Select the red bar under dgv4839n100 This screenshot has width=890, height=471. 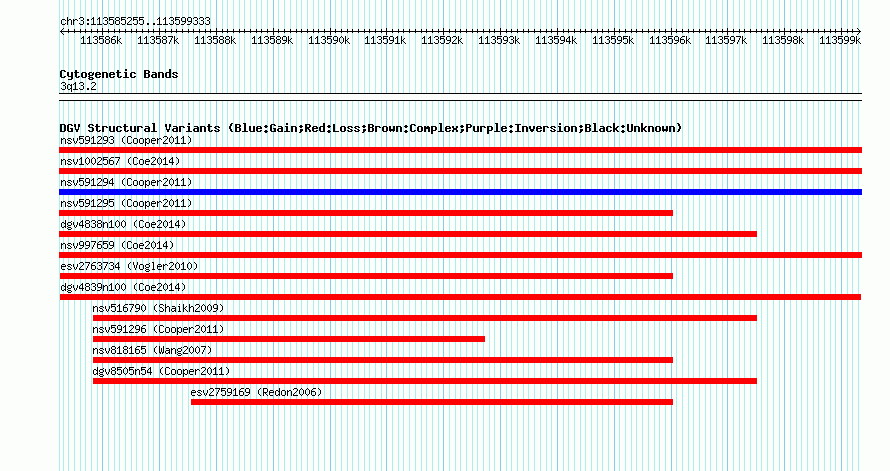click(460, 297)
